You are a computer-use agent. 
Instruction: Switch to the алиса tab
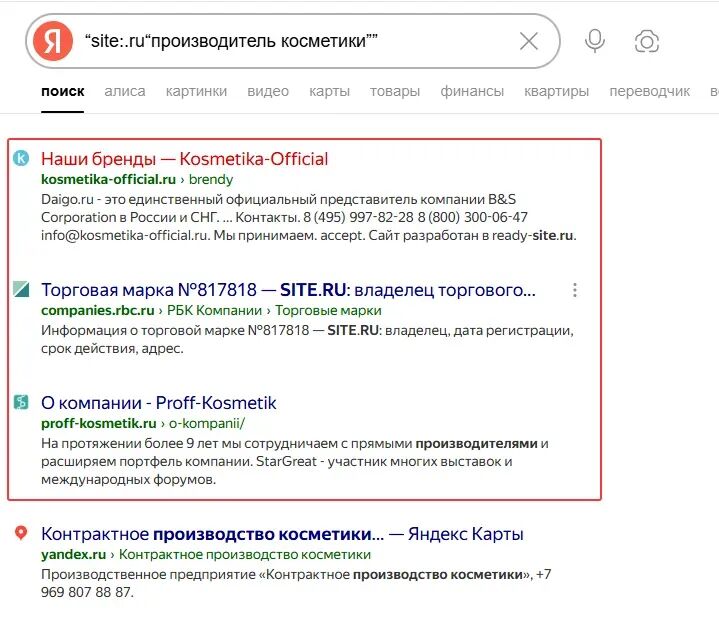tap(125, 91)
